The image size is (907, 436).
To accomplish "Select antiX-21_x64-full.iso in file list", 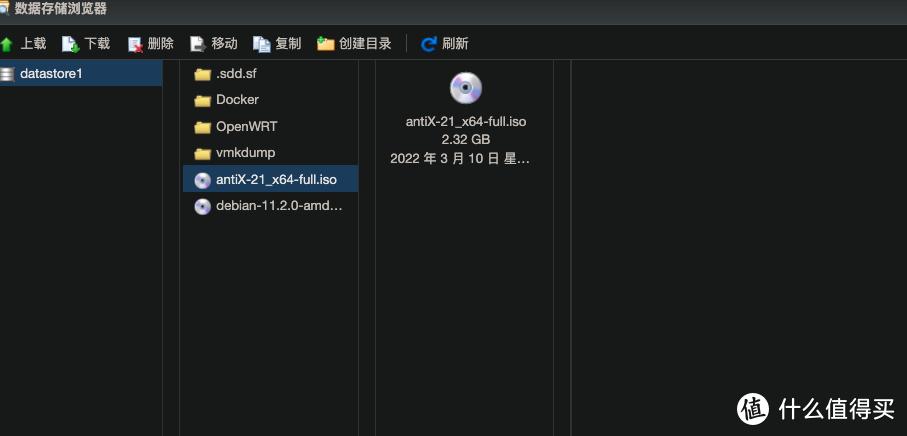I will click(x=276, y=180).
